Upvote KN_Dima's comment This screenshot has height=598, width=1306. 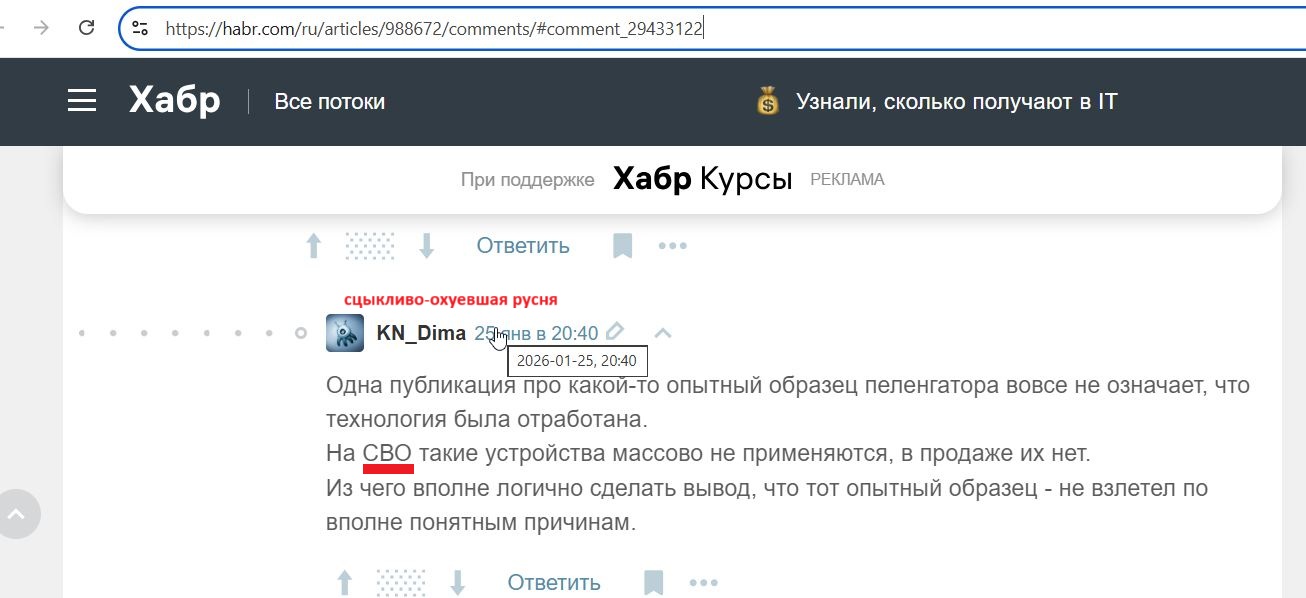pyautogui.click(x=344, y=582)
